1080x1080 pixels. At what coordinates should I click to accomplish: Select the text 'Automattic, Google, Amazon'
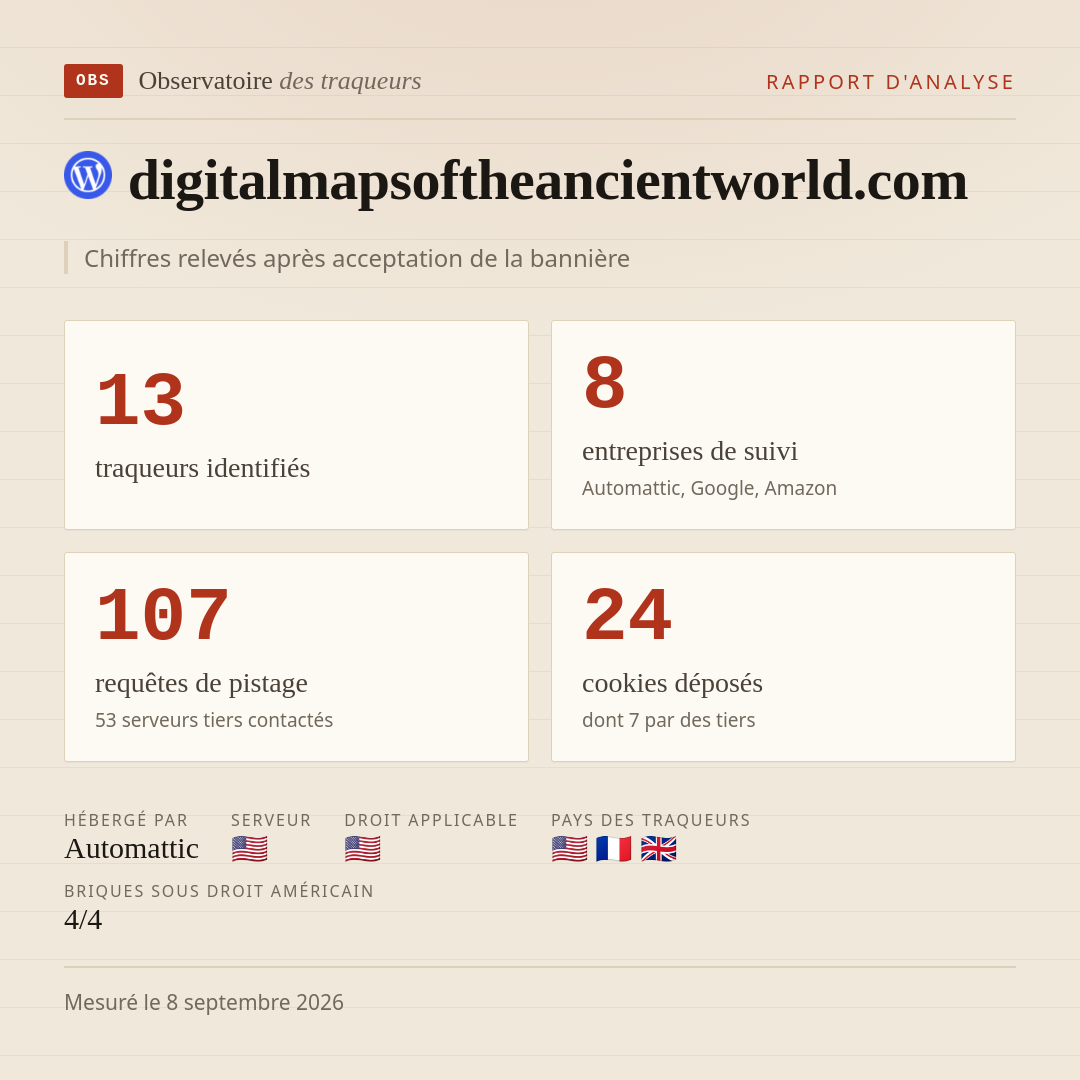pos(709,488)
